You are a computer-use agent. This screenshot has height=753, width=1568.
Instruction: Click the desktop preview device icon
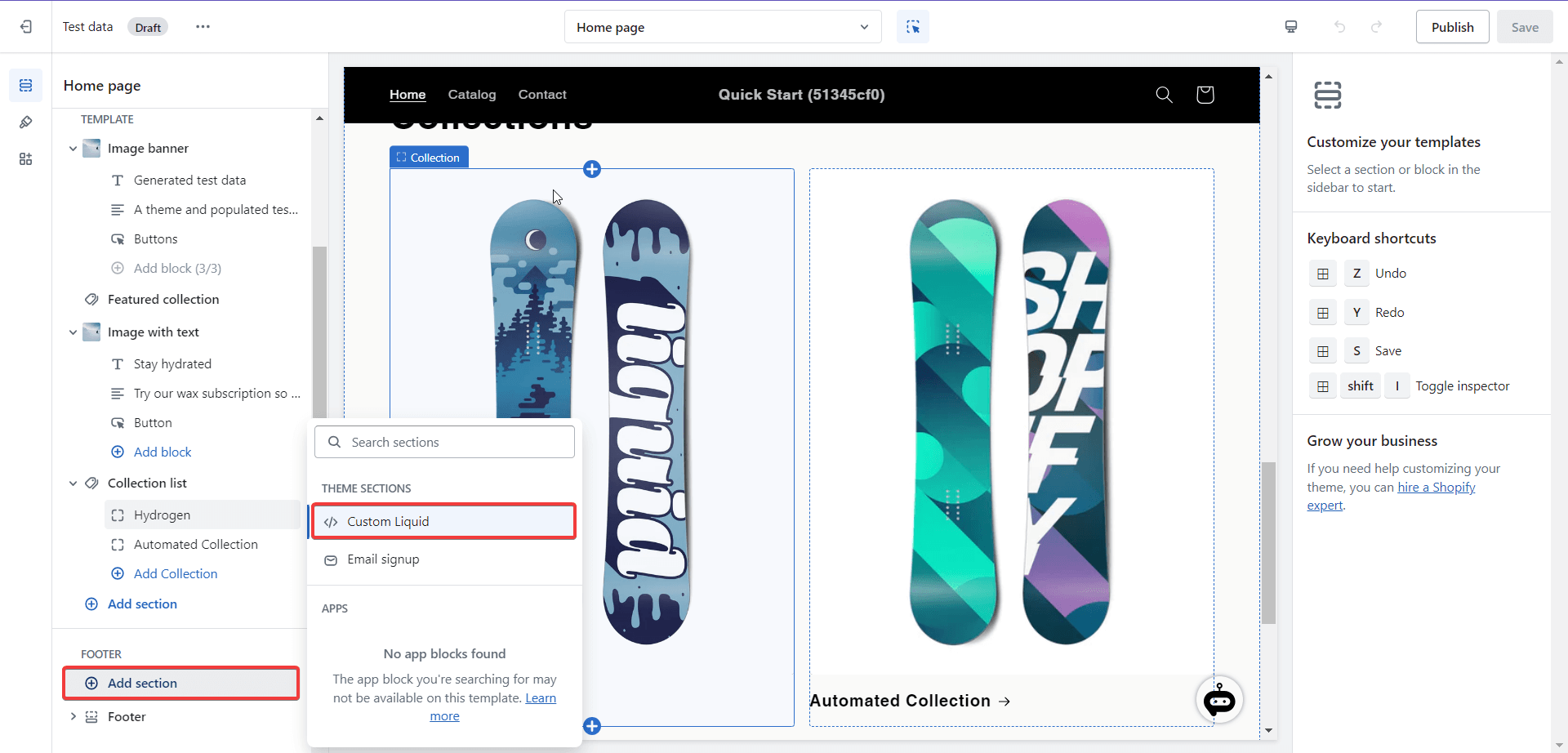(x=1291, y=27)
